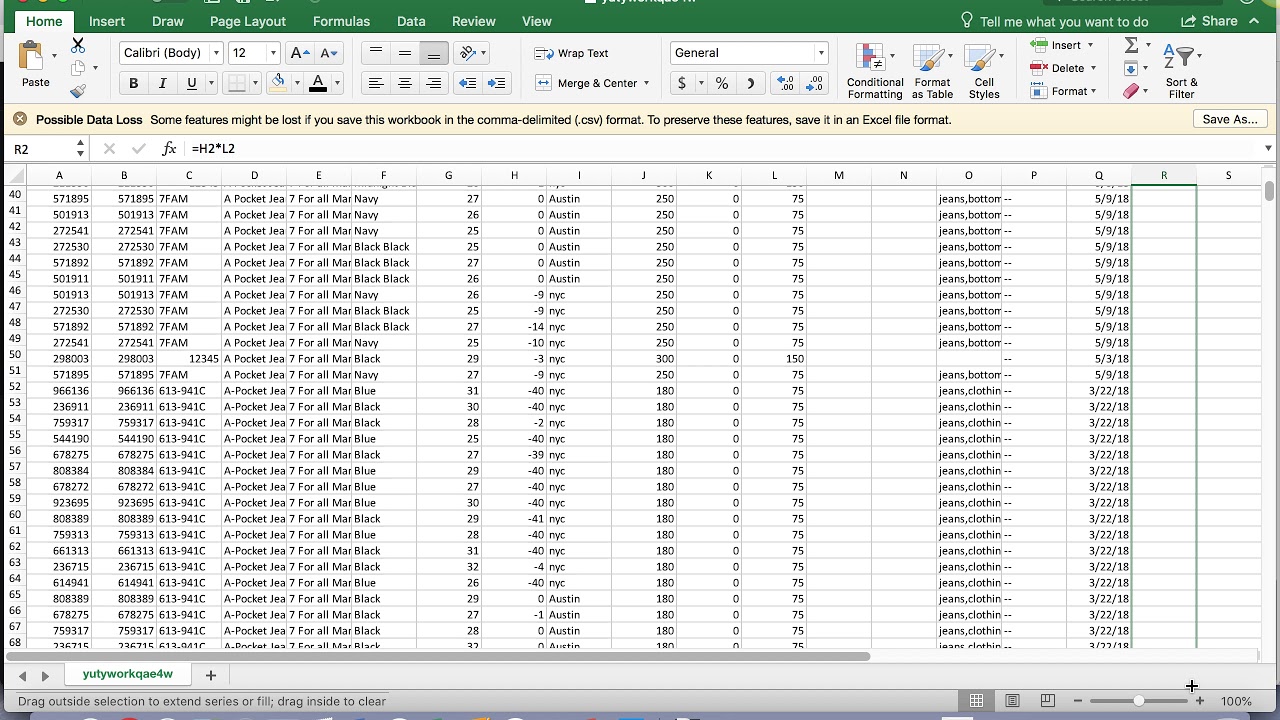Cut selection with the scissors icon

click(78, 46)
